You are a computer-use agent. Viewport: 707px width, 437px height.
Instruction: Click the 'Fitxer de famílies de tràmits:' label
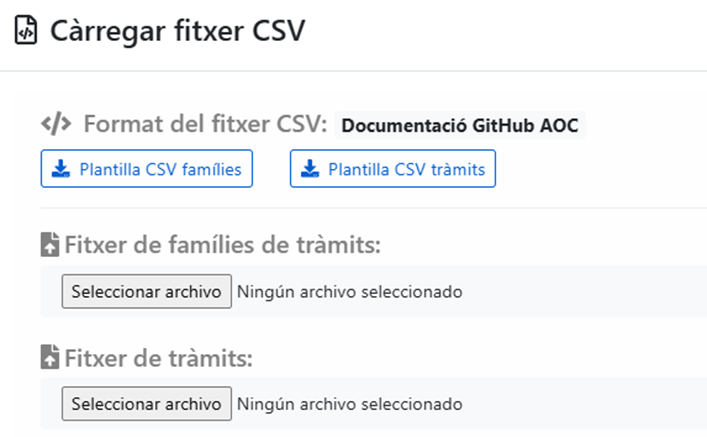pyautogui.click(x=224, y=245)
